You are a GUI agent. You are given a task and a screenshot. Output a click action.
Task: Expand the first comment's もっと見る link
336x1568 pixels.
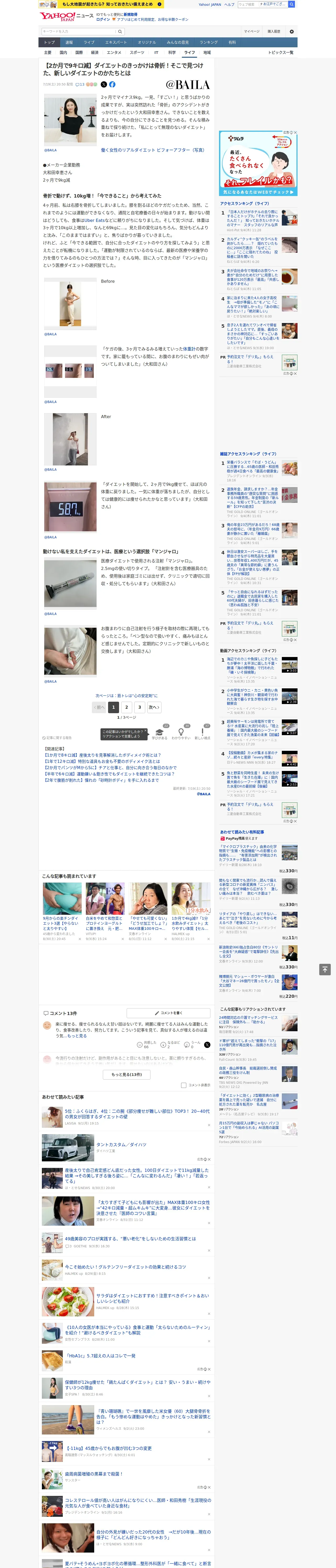coord(77,1035)
